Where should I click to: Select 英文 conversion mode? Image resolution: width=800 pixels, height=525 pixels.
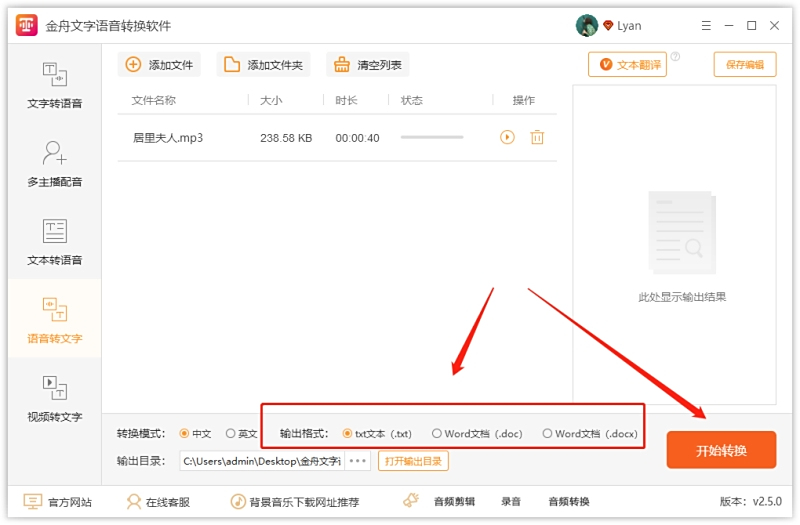pos(231,434)
